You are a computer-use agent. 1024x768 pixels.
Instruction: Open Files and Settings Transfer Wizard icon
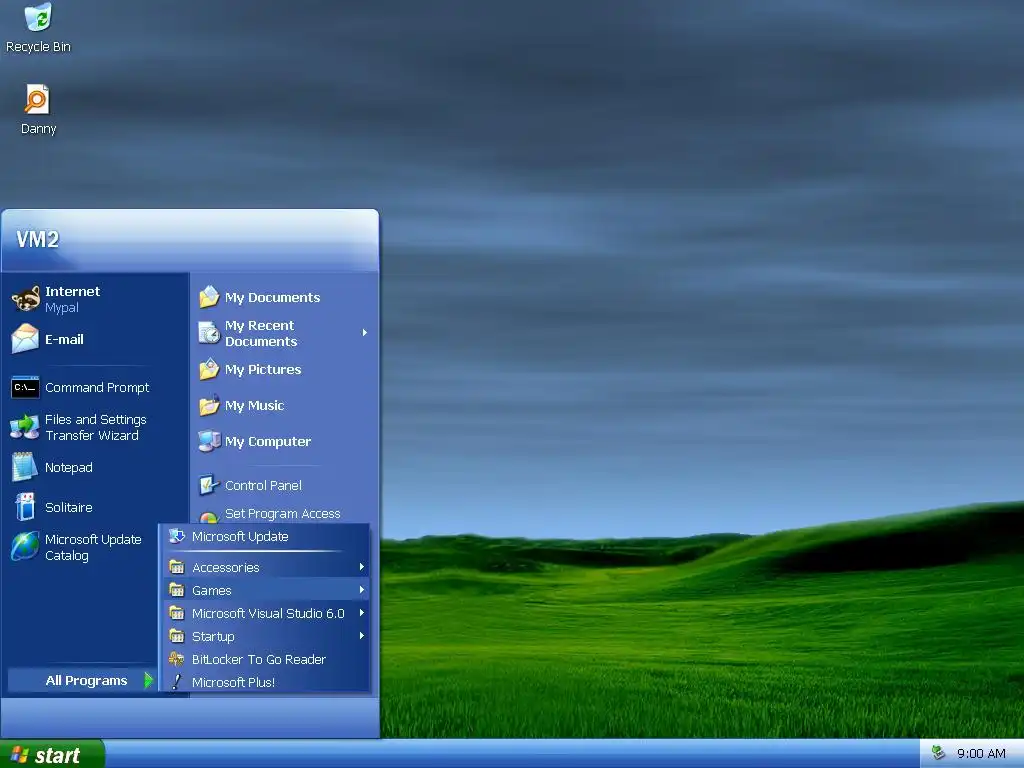[25, 427]
